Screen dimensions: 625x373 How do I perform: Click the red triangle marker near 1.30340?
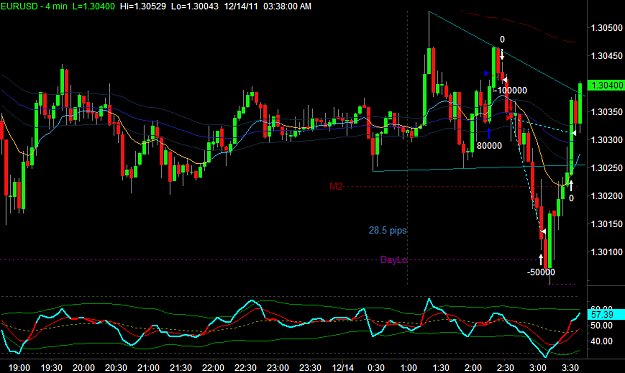509,117
